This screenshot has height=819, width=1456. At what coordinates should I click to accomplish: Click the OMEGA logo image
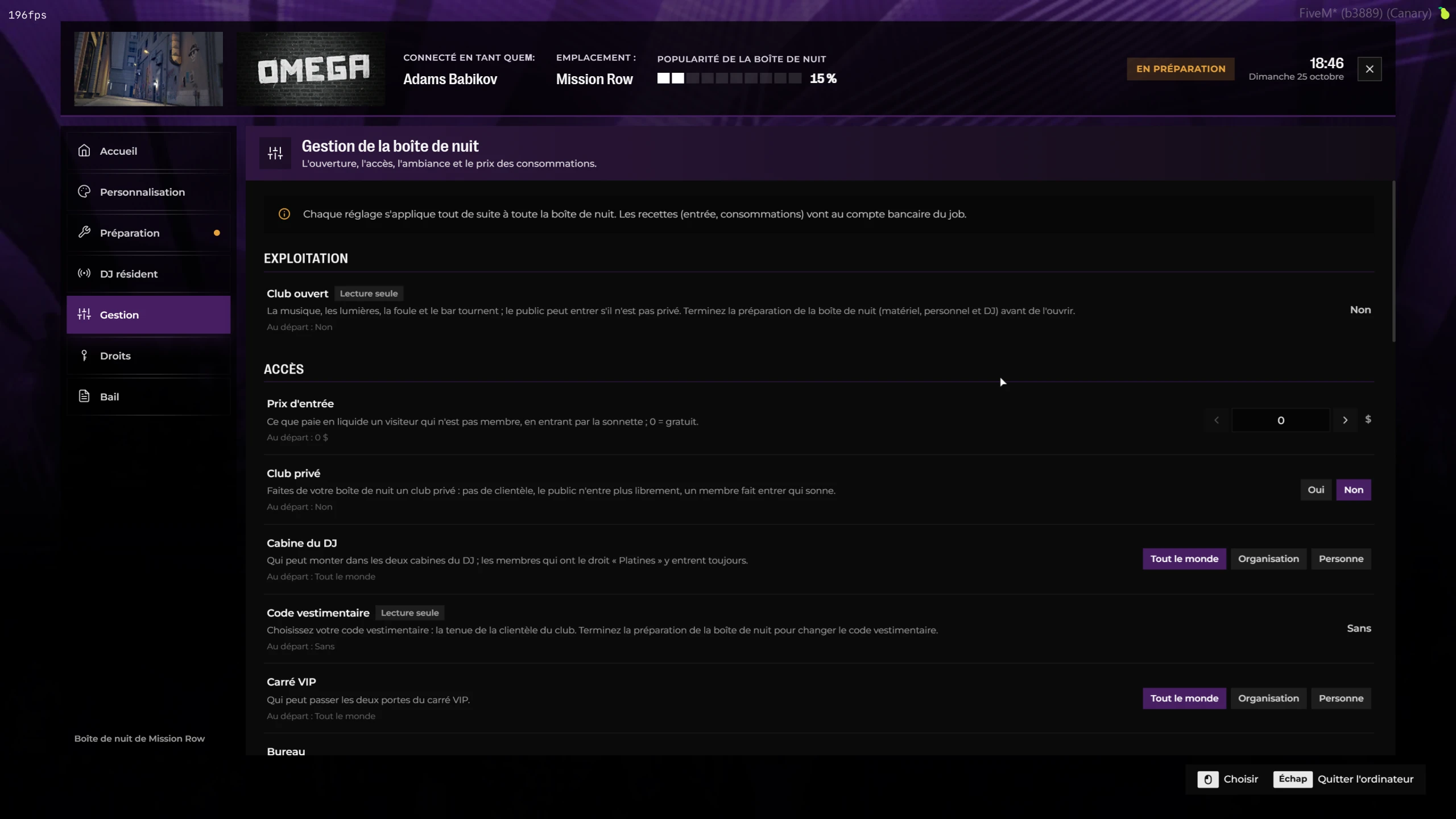pos(311,69)
